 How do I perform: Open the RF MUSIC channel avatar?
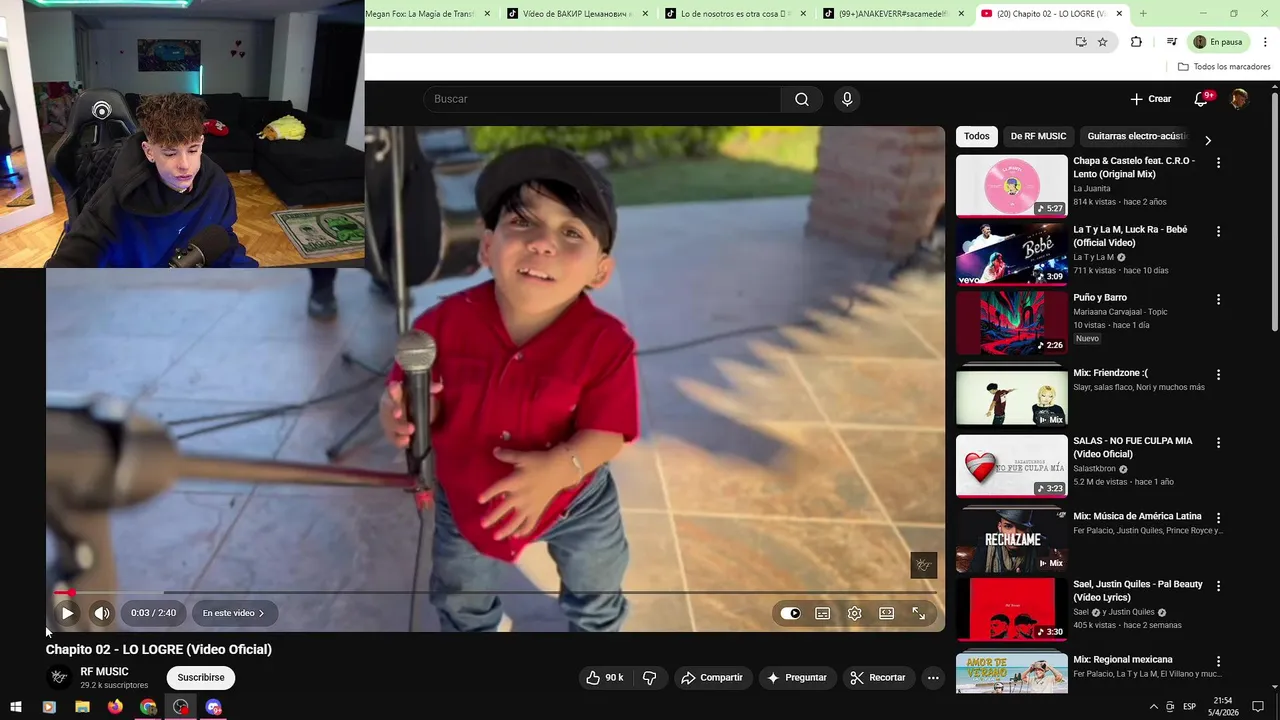coord(59,677)
